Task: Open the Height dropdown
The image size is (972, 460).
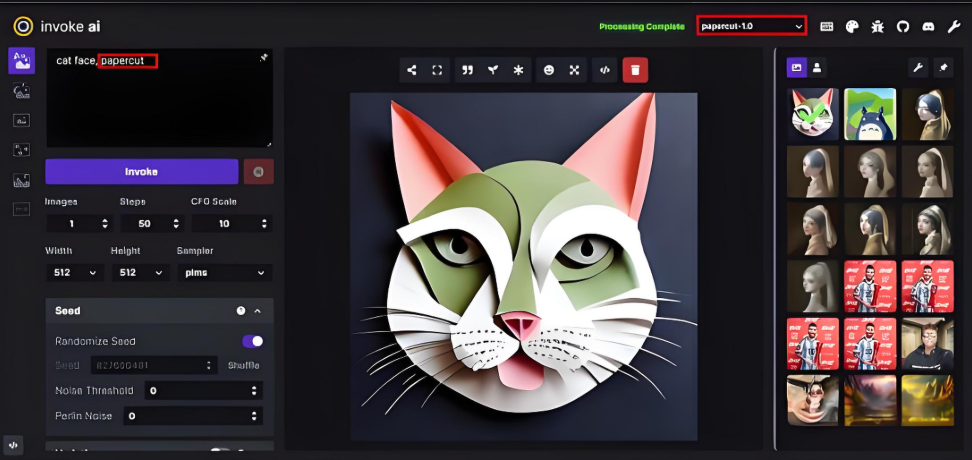Action: (140, 272)
